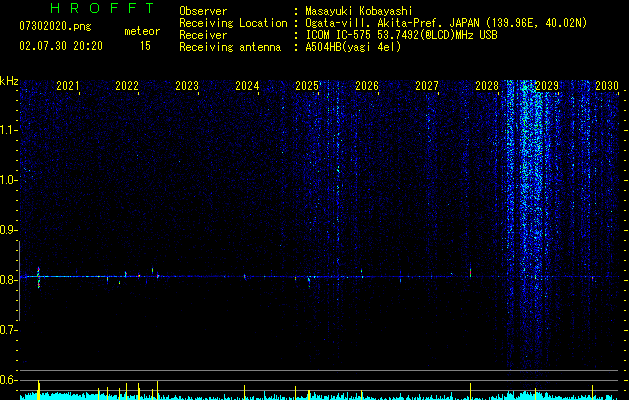The image size is (629, 400).
Task: Click the 2024 time axis marker
Action: (x=247, y=86)
